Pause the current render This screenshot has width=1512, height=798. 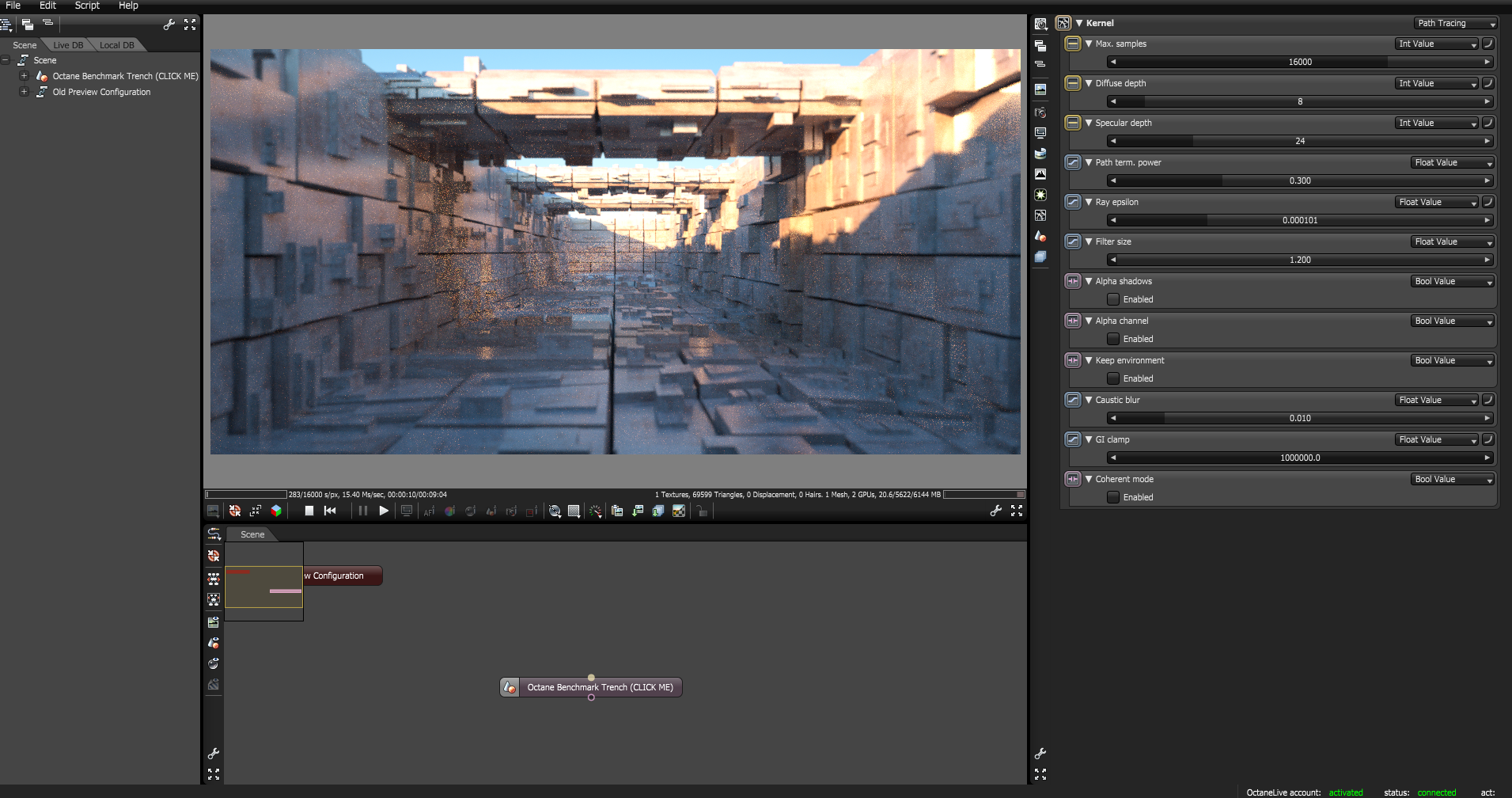(x=363, y=511)
